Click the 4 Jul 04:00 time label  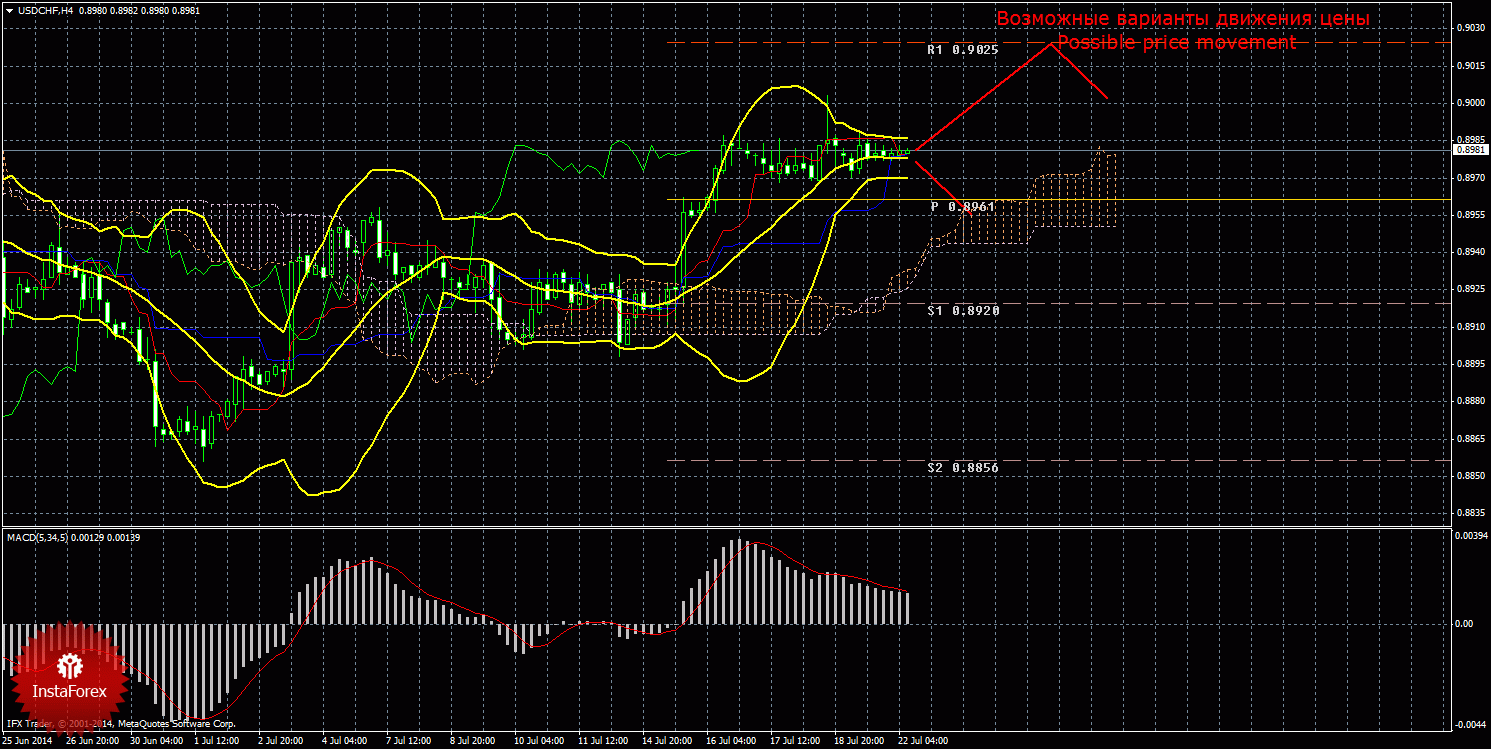click(x=345, y=742)
